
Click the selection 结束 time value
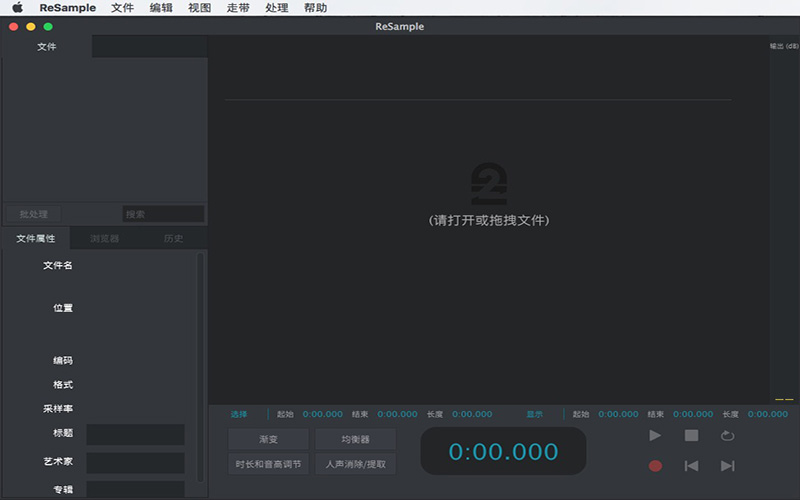click(397, 414)
